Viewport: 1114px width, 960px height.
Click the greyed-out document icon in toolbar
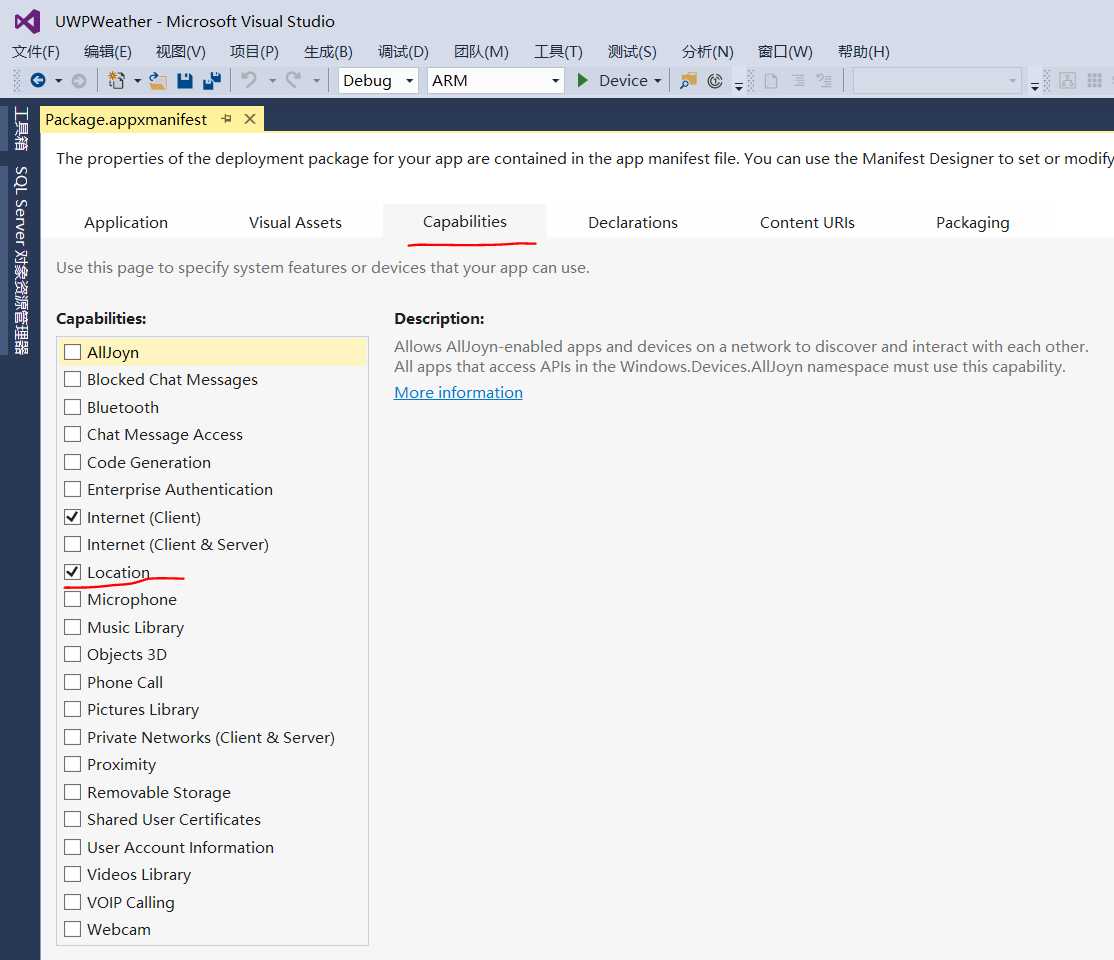click(771, 81)
